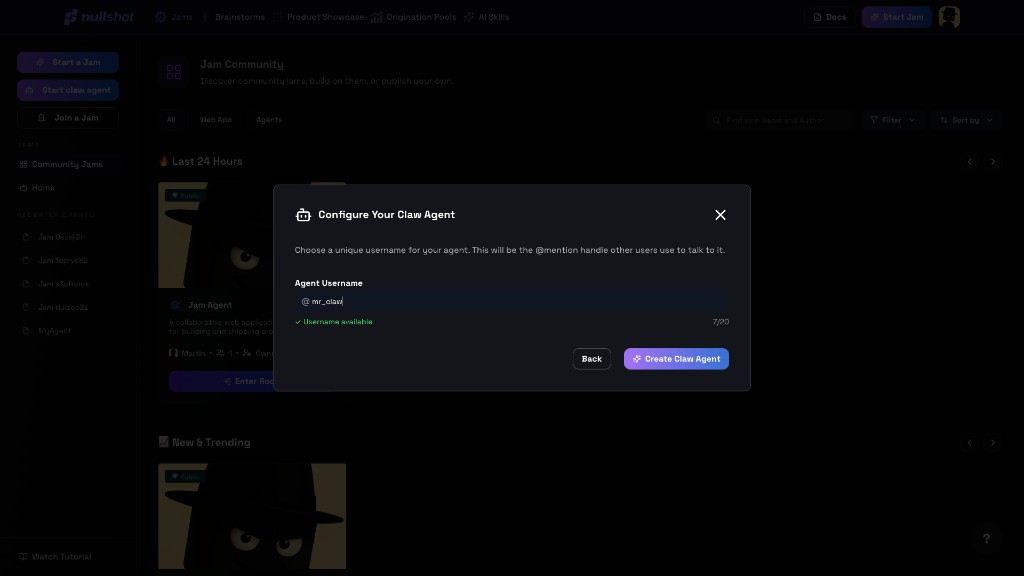Click next arrow in Last 24 Hours
The width and height of the screenshot is (1024, 576).
pos(993,161)
